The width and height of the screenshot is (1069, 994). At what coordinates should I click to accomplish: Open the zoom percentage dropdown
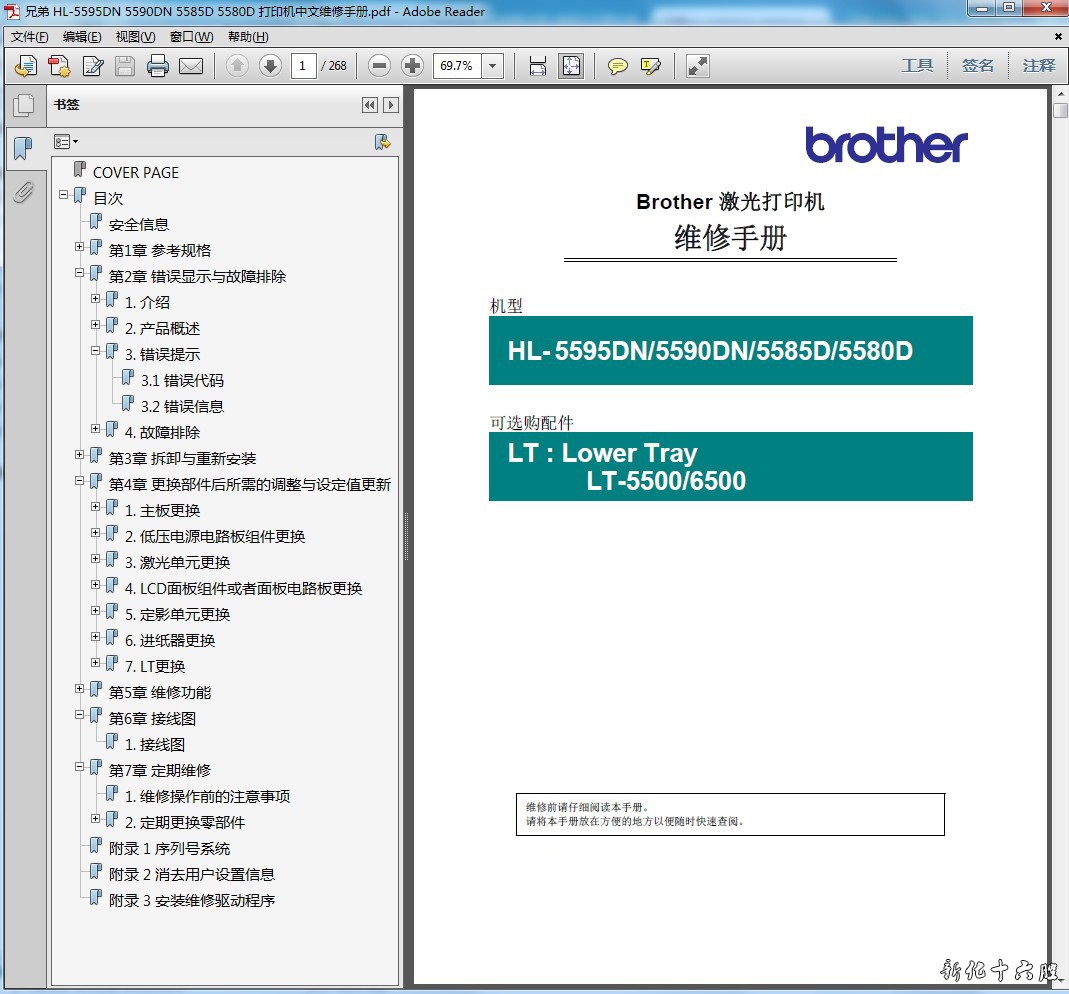493,66
